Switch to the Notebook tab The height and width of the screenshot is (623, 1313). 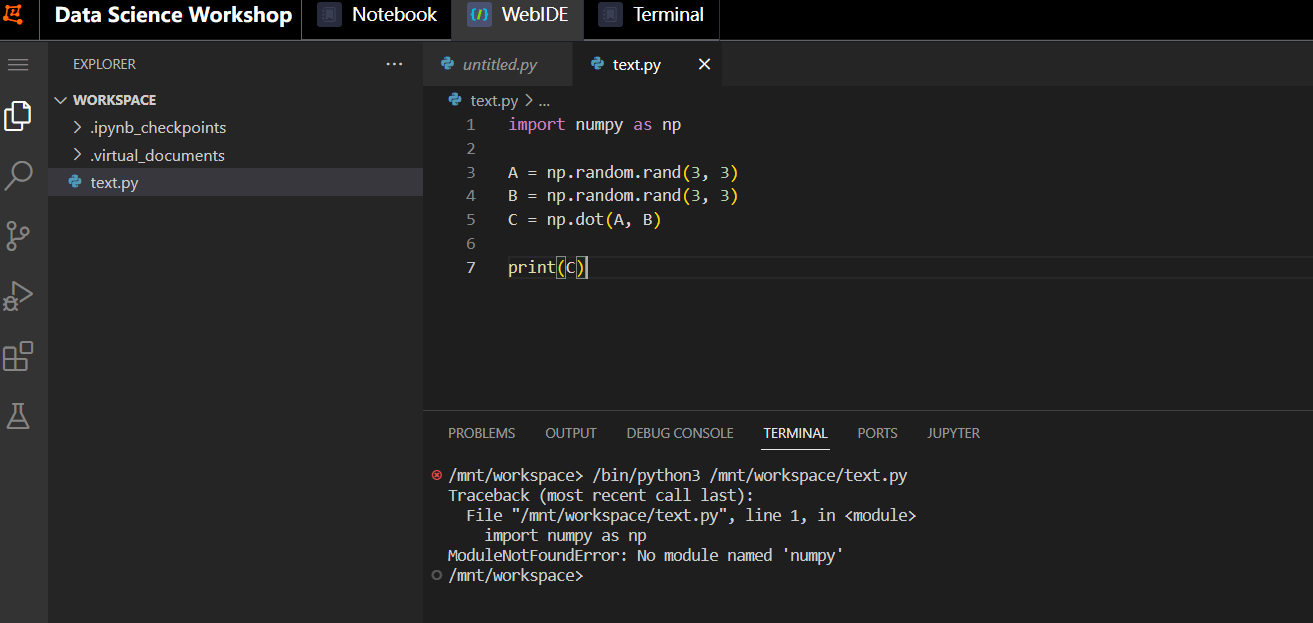click(x=377, y=15)
